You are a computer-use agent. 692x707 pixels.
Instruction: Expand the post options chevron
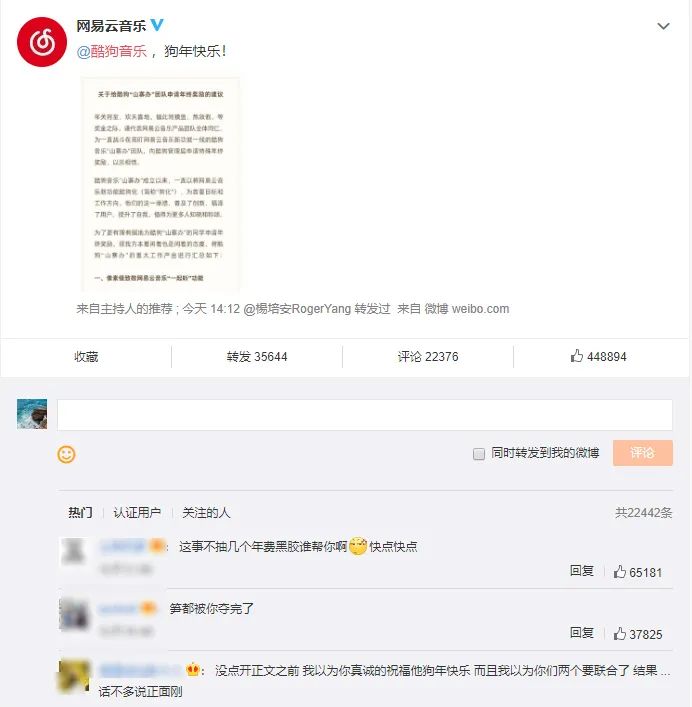coord(663,26)
